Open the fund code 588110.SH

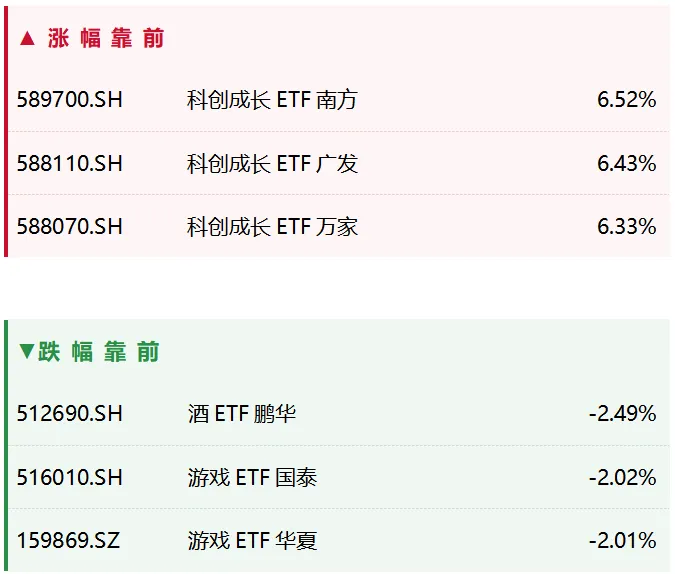[x=70, y=164]
